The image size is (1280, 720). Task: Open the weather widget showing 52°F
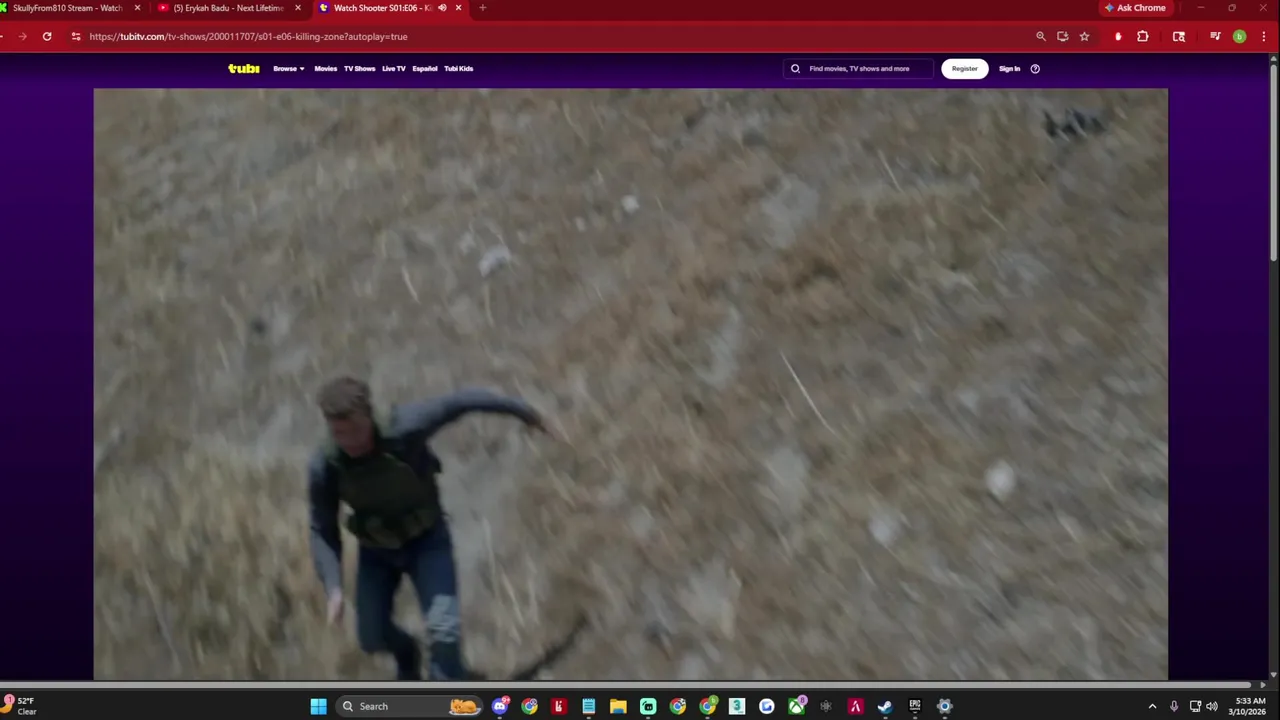(20, 706)
